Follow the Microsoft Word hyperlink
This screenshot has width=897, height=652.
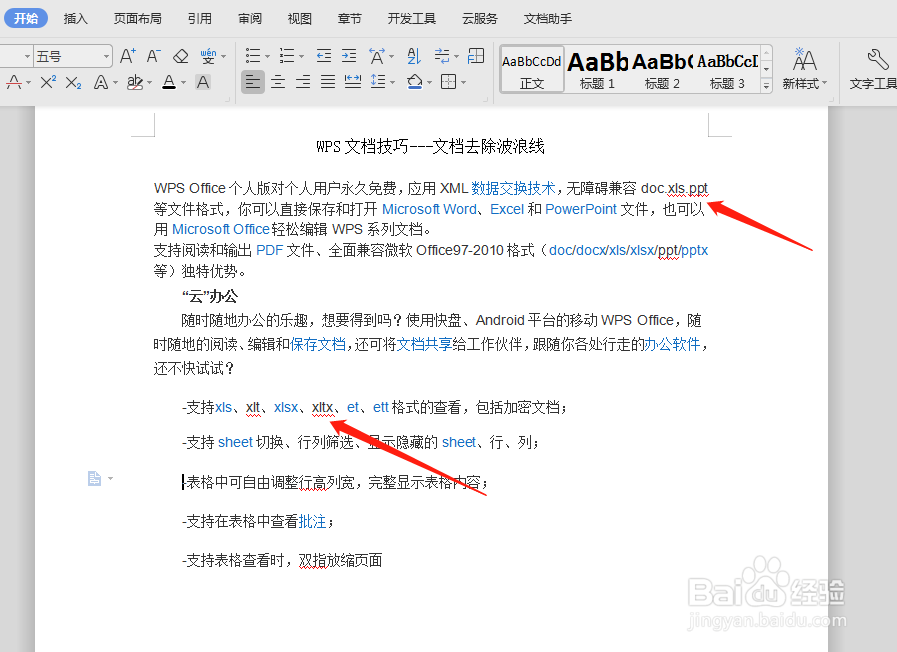click(x=429, y=209)
